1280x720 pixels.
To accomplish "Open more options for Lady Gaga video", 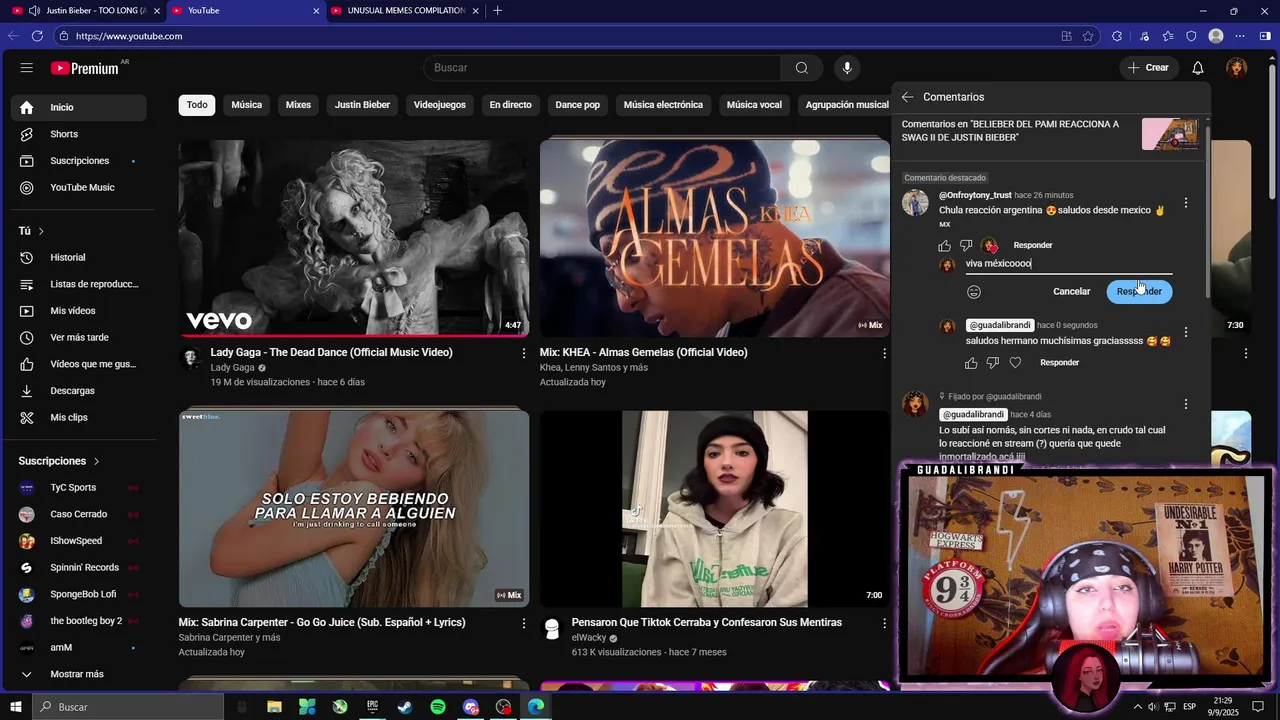I will coord(523,353).
